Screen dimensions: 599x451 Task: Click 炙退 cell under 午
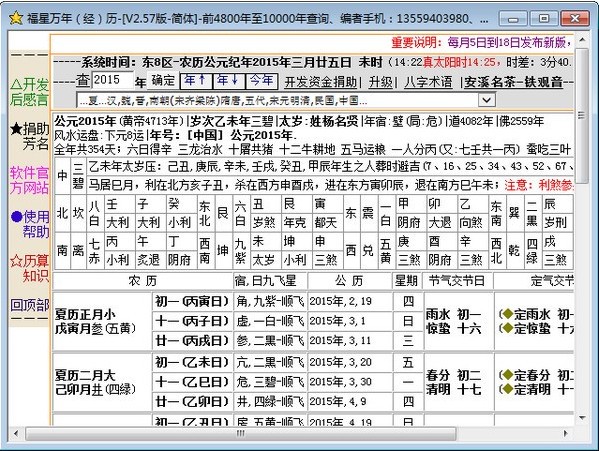[151, 260]
